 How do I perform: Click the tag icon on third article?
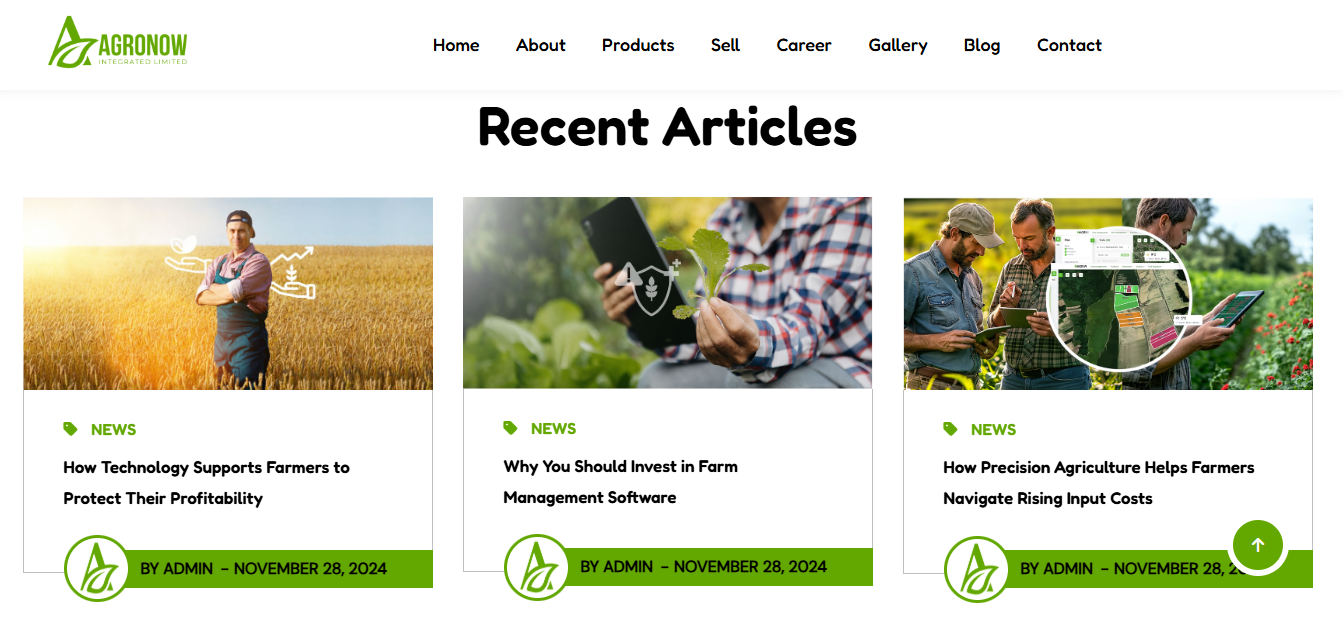pos(950,429)
